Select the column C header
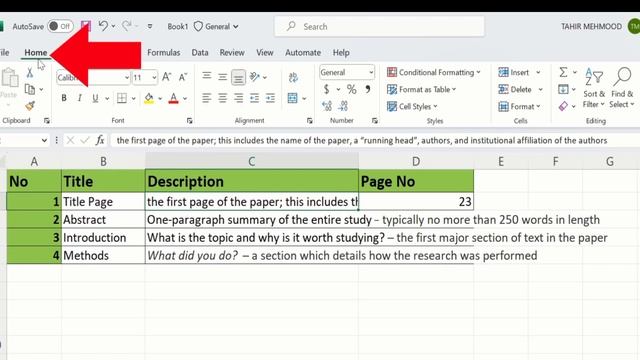Viewport: 640px width, 360px height. coord(252,161)
